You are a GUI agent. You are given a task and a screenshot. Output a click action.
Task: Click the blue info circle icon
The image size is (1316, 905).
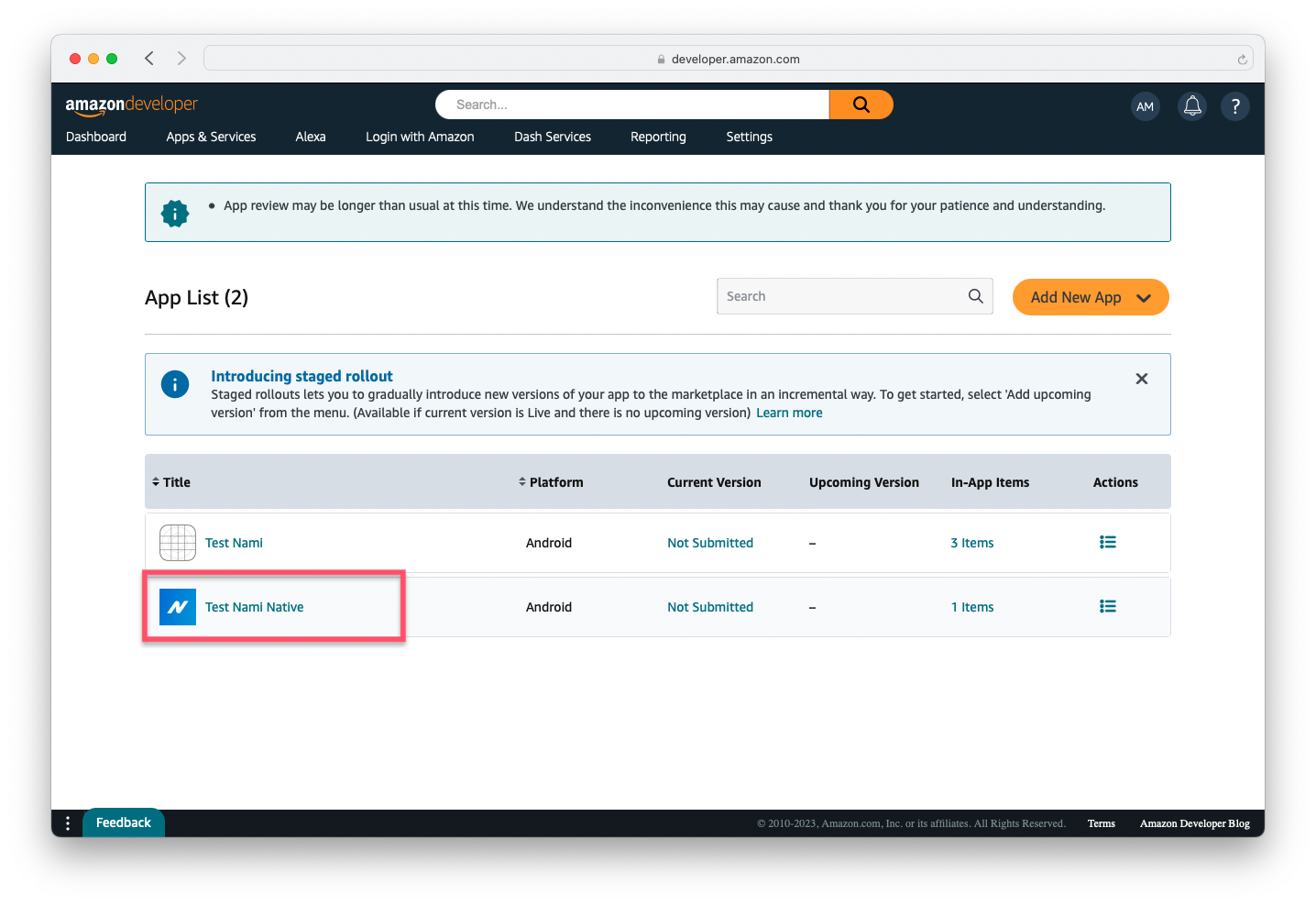[x=175, y=384]
